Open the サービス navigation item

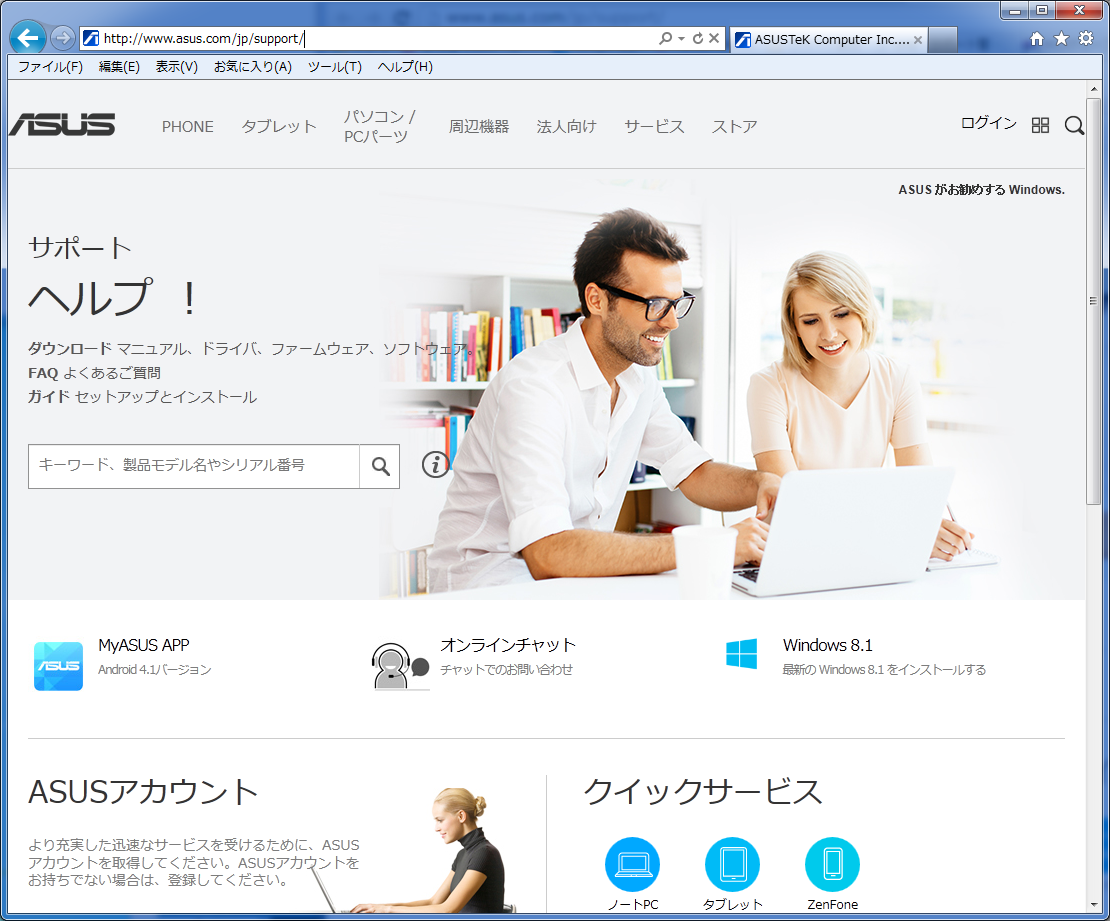click(654, 127)
